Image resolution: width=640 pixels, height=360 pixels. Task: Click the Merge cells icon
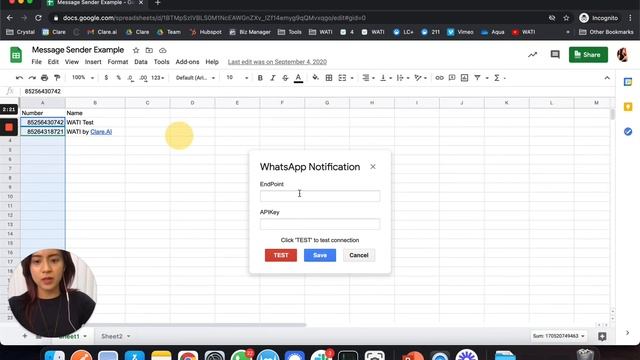[342, 78]
